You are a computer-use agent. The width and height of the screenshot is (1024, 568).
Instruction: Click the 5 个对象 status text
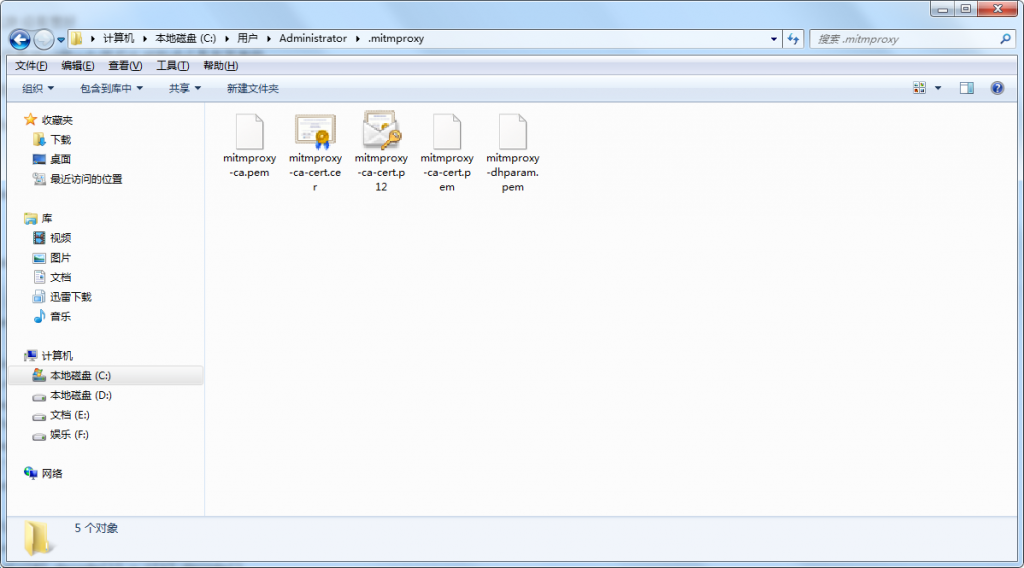click(x=96, y=528)
